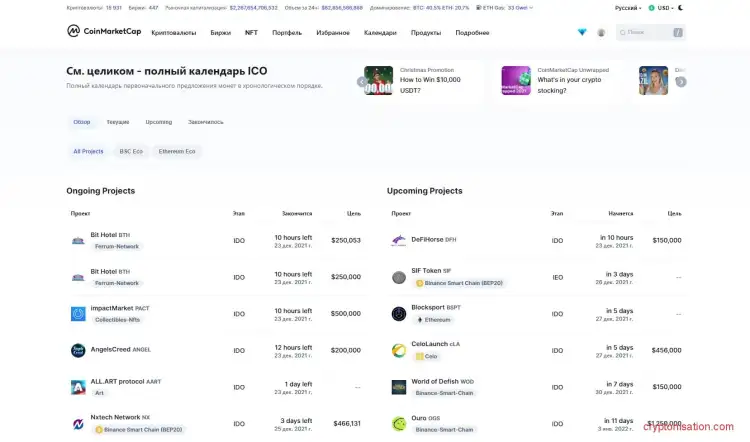
Task: Open the CoinMarketCap Unwrapped banner thumbnail
Action: point(516,80)
